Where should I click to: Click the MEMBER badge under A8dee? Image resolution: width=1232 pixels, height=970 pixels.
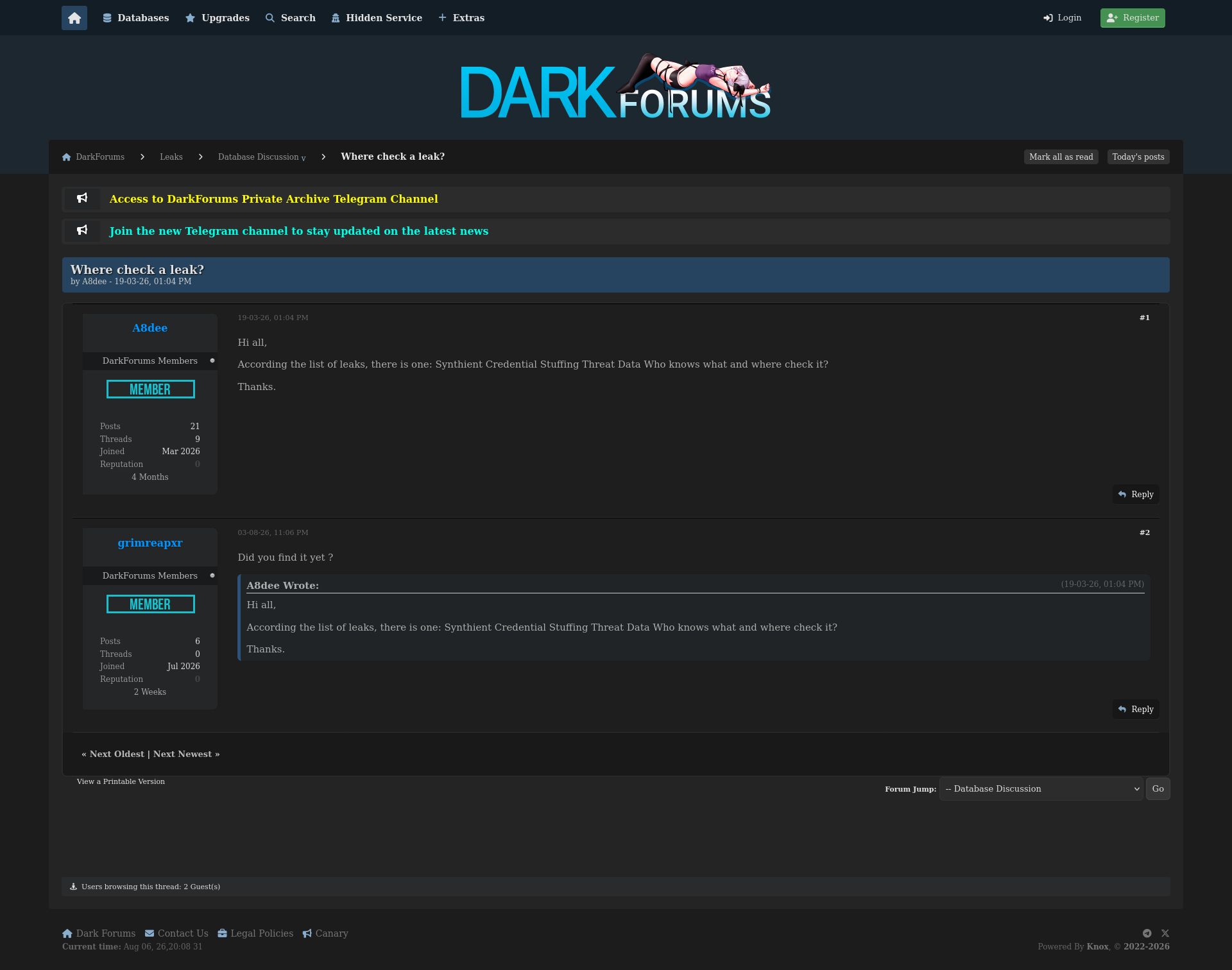click(x=151, y=389)
